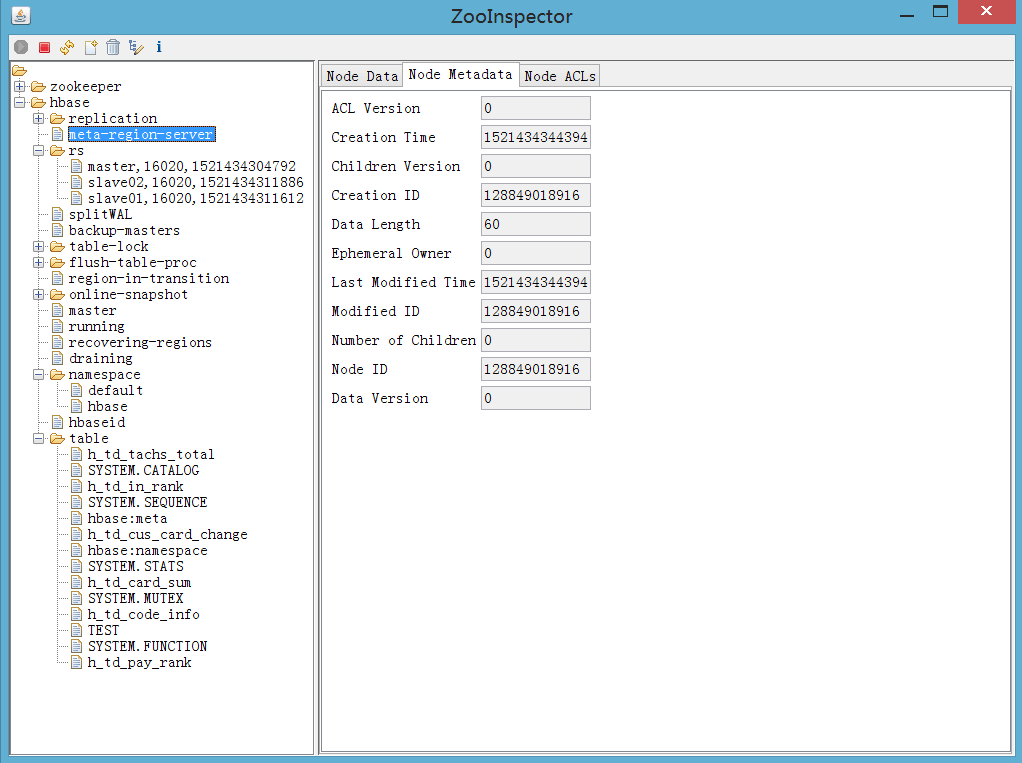Image resolution: width=1022 pixels, height=763 pixels.
Task: Click the table folder icon
Action: (x=58, y=439)
